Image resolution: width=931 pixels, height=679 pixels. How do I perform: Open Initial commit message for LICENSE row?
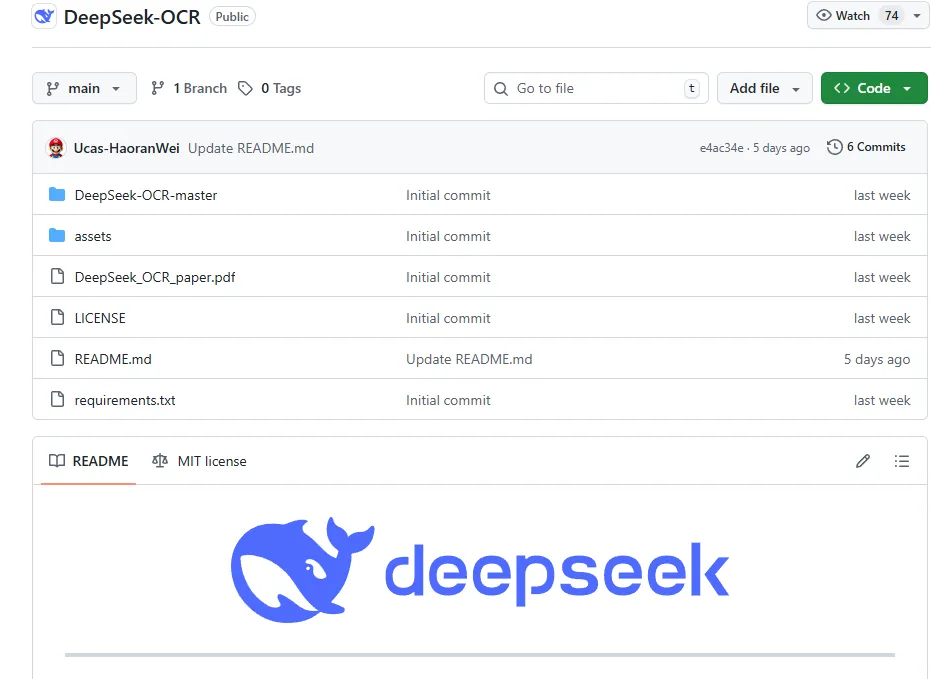click(448, 318)
